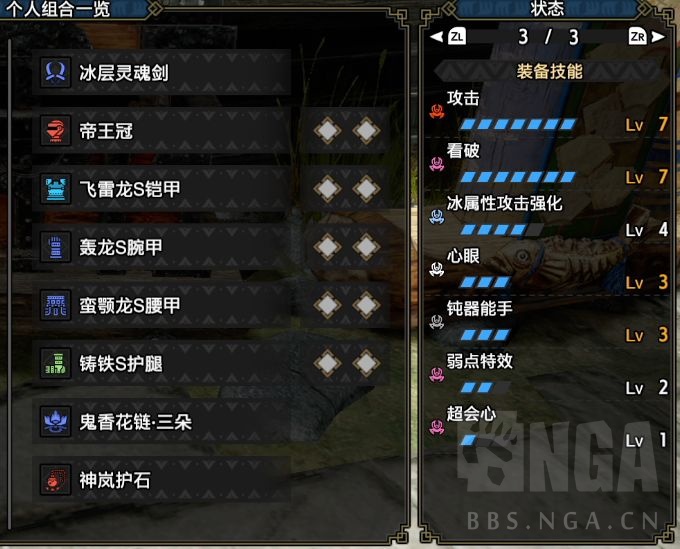Click the pink icon beside 弱点特效
Viewport: 680px width, 549px height.
click(437, 374)
